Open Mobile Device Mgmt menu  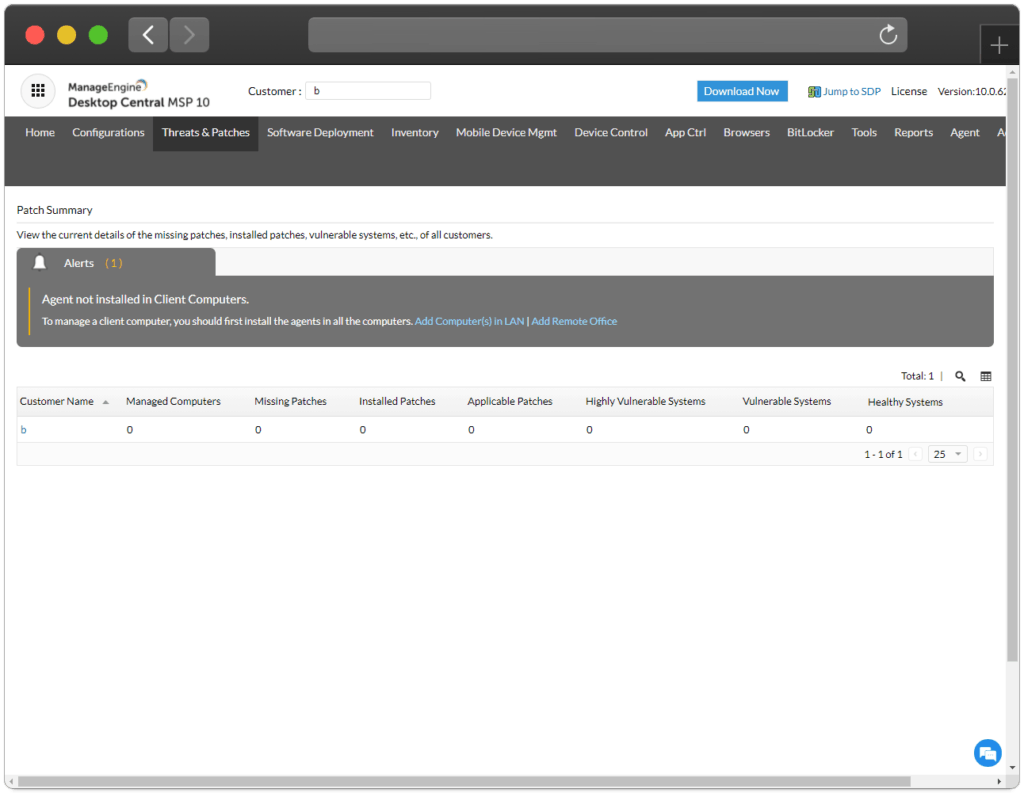coord(506,133)
